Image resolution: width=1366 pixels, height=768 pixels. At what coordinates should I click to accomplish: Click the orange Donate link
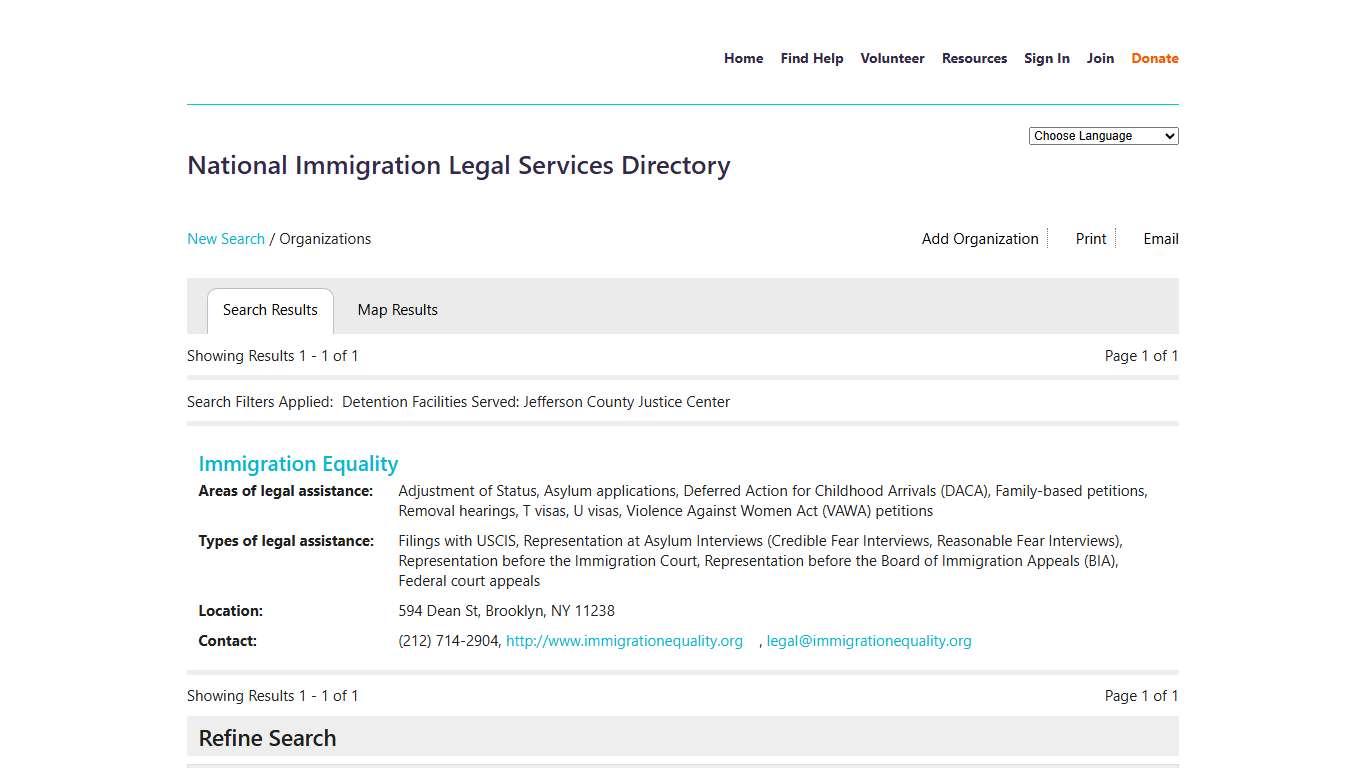[x=1154, y=58]
